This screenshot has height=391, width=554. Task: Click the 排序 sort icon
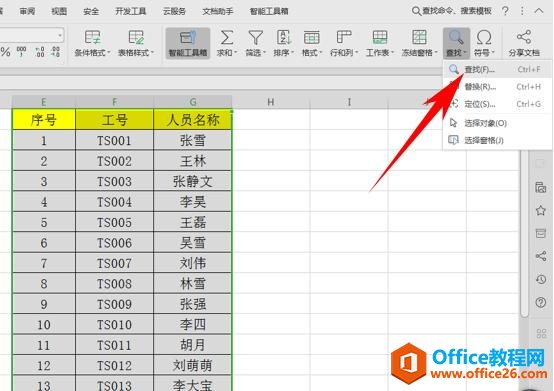click(x=283, y=37)
